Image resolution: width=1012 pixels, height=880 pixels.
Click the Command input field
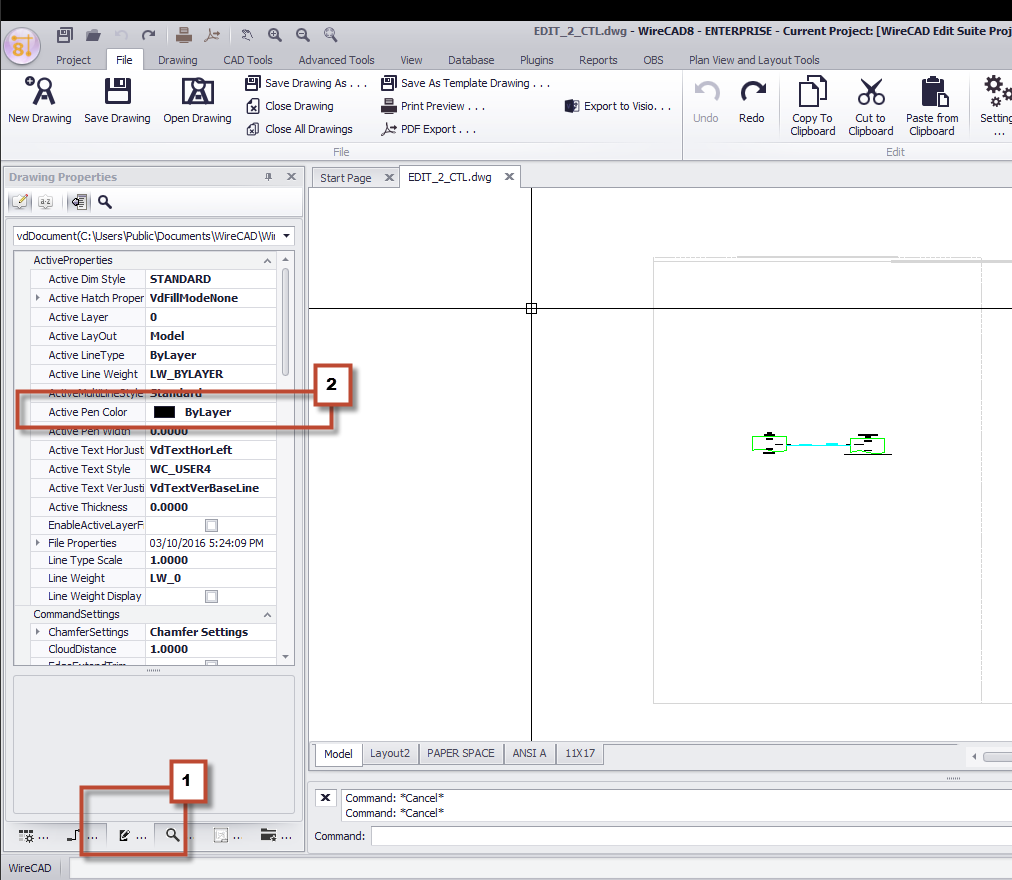691,837
